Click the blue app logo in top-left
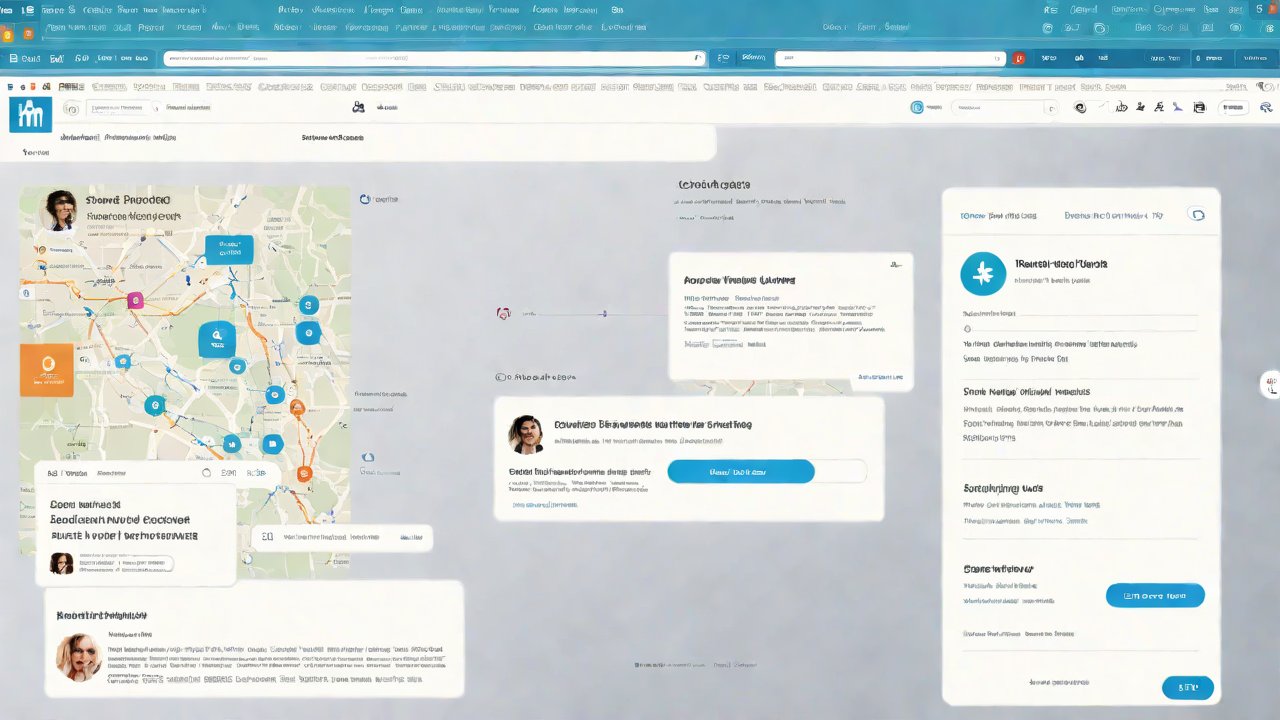The image size is (1280, 720). point(29,114)
